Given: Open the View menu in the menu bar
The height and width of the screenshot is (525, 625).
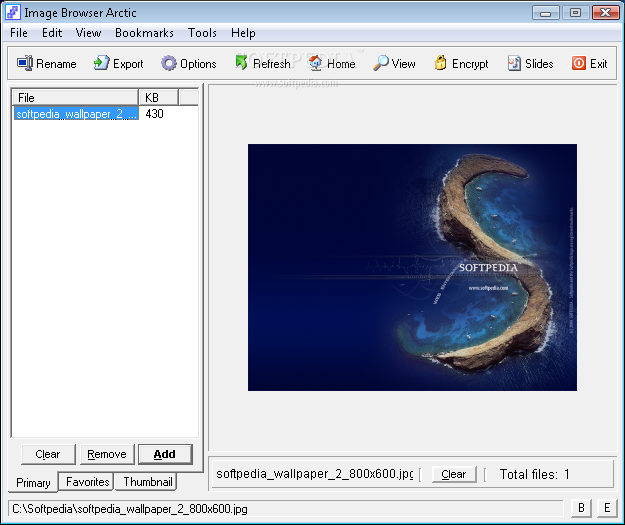Looking at the screenshot, I should (x=88, y=33).
